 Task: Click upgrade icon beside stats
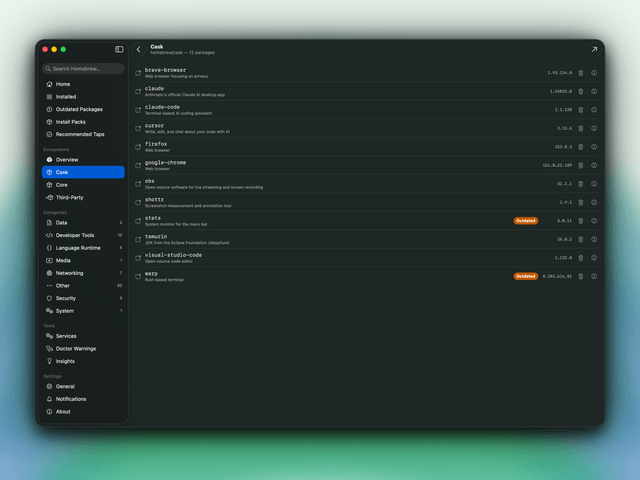(138, 221)
